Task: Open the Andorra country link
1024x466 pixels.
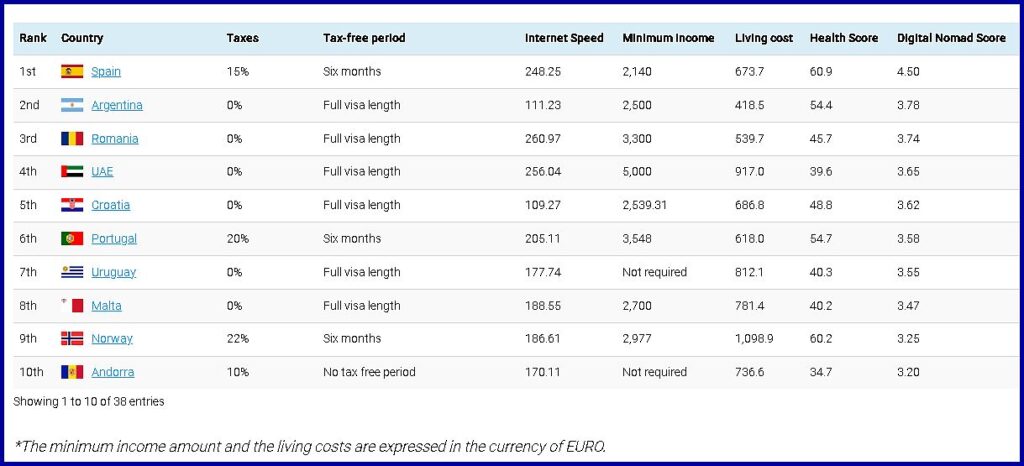Action: [113, 372]
